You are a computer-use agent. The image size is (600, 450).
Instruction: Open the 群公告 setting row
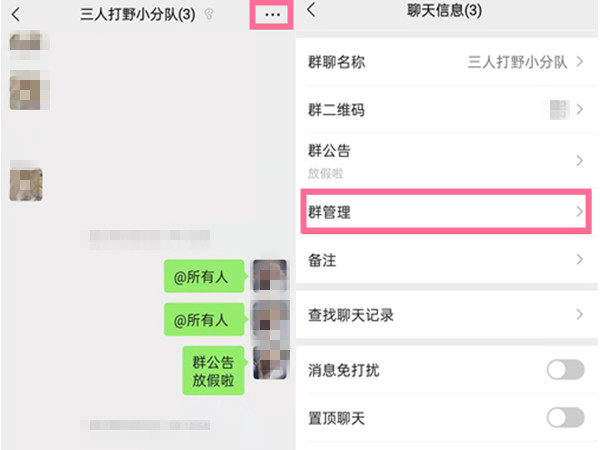(x=440, y=160)
